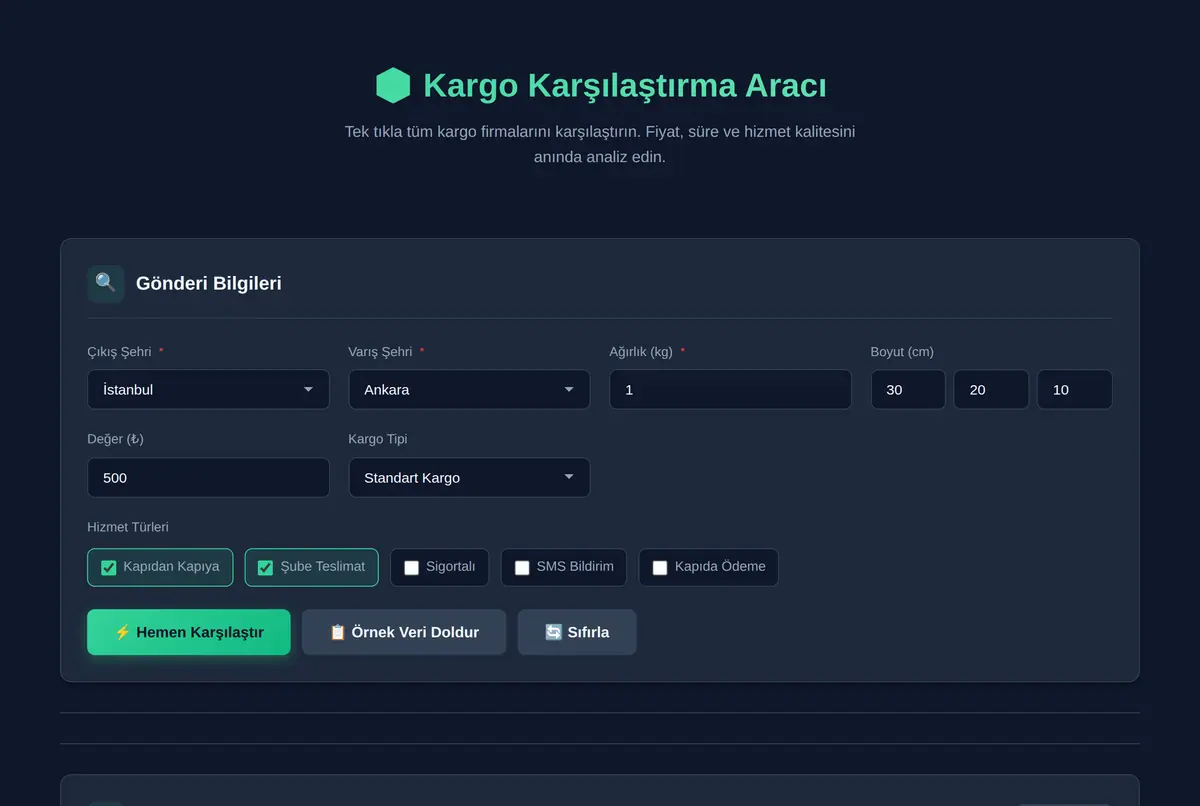Click the Değer (₺) input containing 500
The image size is (1200, 806).
pyautogui.click(x=208, y=477)
